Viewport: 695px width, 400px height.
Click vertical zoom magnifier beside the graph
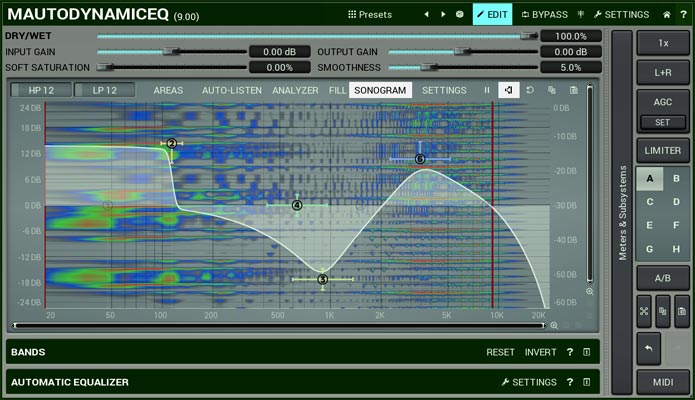589,291
